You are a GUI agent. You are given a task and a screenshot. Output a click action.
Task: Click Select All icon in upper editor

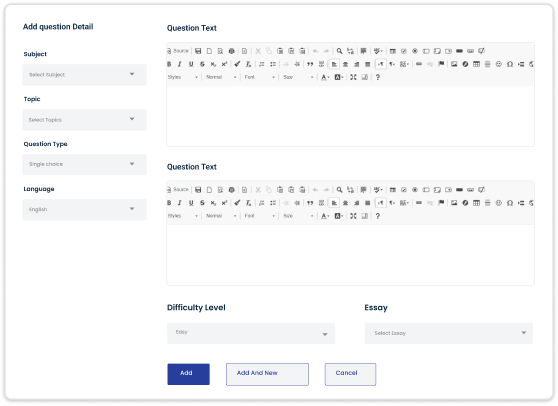[x=363, y=51]
